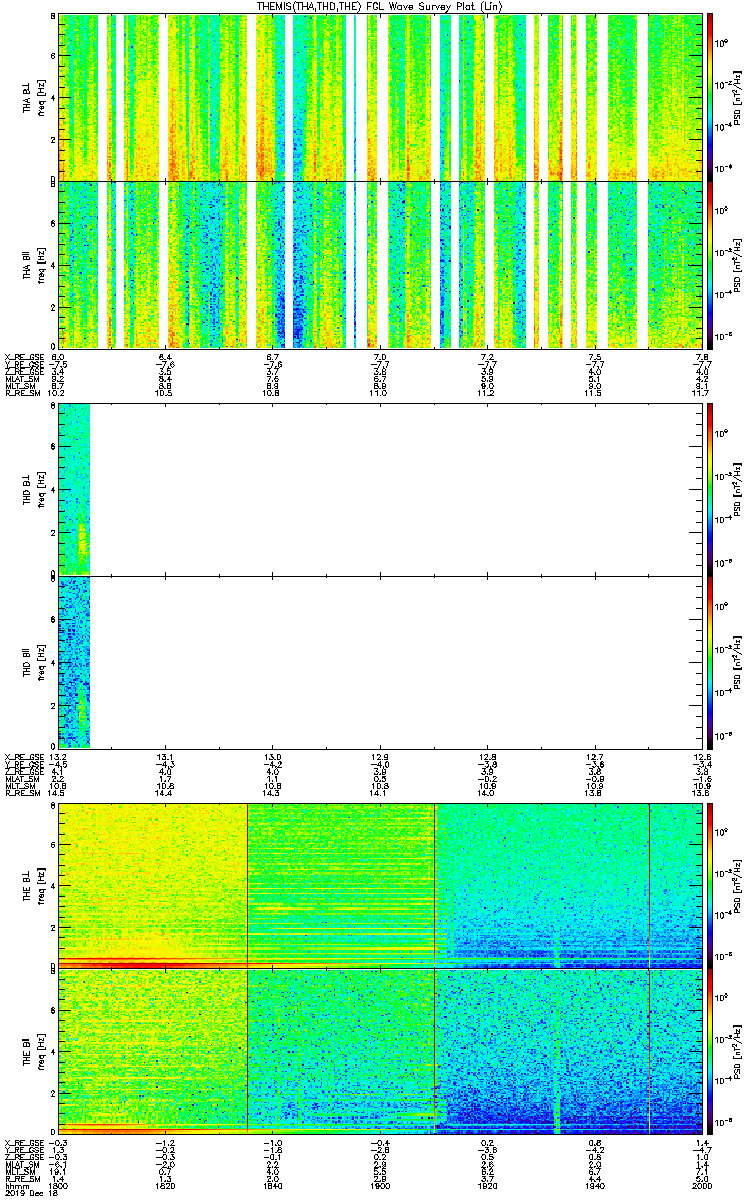Click the vertical red line in the THE B⊥ panel
This screenshot has height=1200, width=750.
pyautogui.click(x=435, y=885)
